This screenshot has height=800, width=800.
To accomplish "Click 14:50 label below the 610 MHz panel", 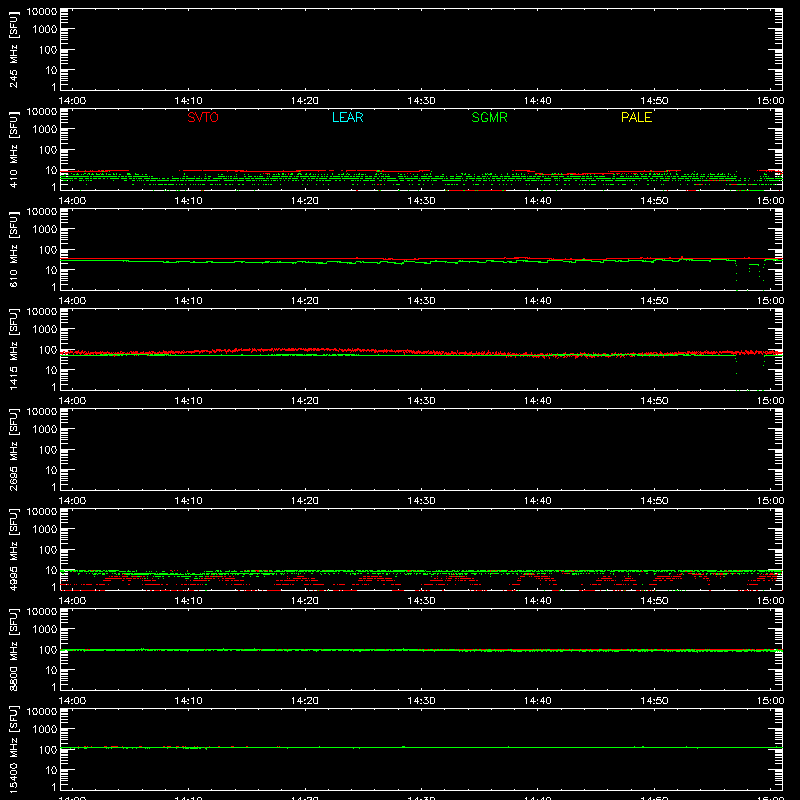I will tap(654, 301).
